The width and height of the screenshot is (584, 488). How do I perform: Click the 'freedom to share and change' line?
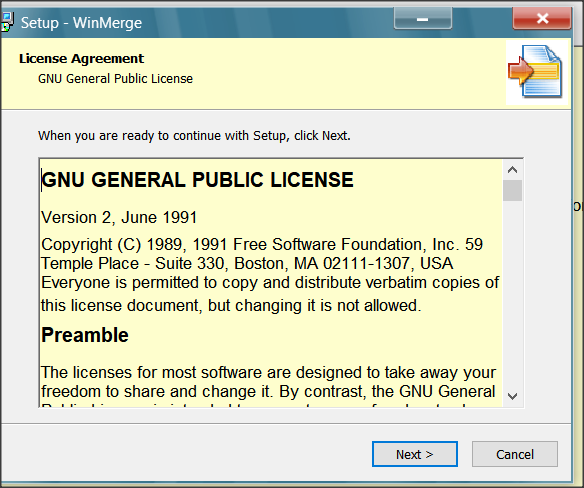click(x=268, y=392)
